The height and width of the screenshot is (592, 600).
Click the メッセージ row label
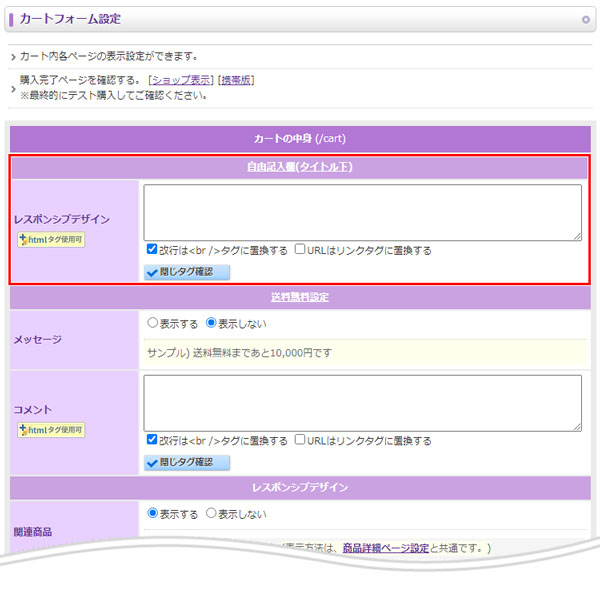click(38, 339)
